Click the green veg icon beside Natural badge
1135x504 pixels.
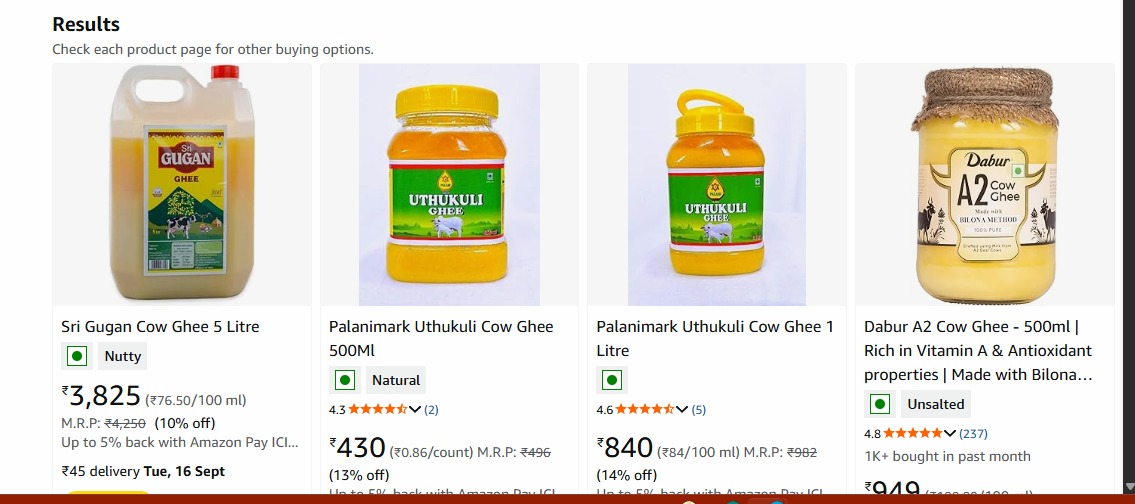(x=344, y=380)
